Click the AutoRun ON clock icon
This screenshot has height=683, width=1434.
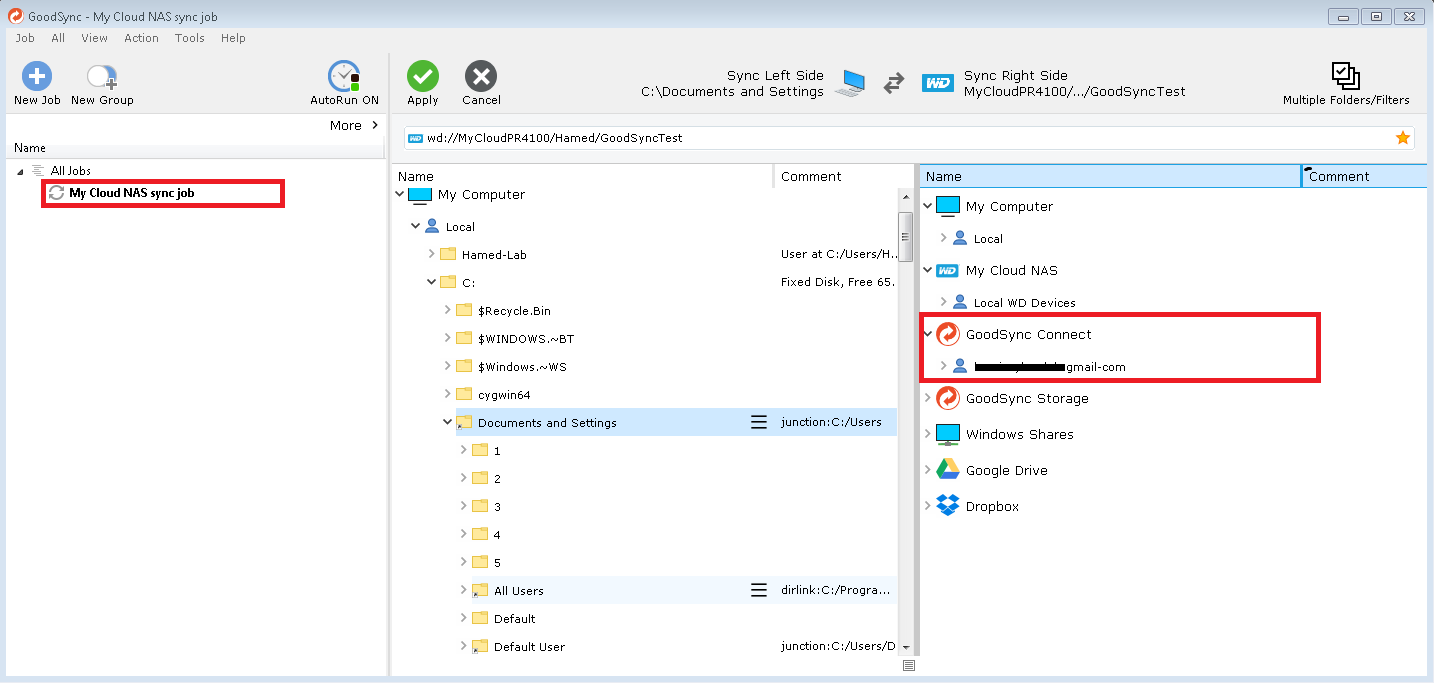[343, 75]
